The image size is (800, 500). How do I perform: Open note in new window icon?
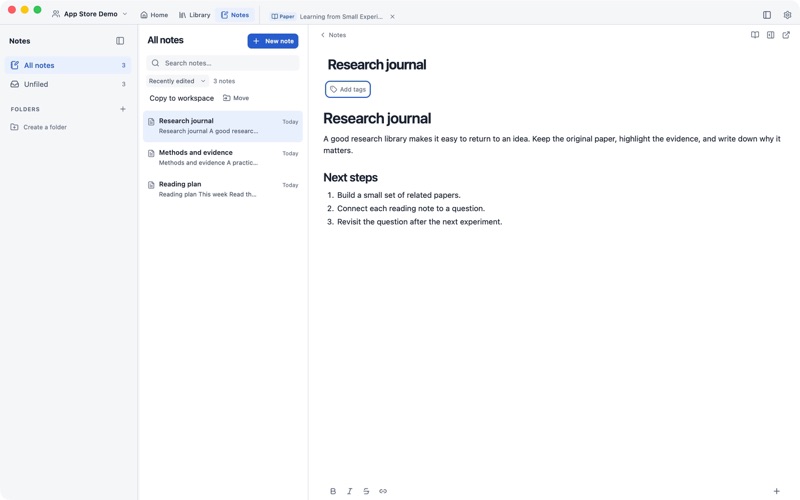pyautogui.click(x=786, y=35)
